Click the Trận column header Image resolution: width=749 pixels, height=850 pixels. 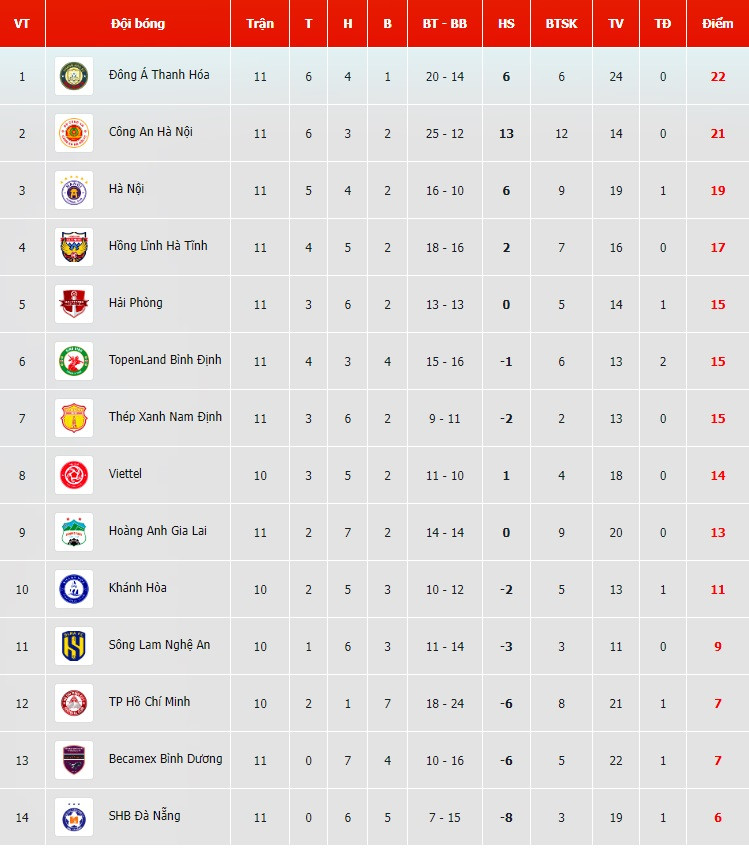pyautogui.click(x=260, y=24)
